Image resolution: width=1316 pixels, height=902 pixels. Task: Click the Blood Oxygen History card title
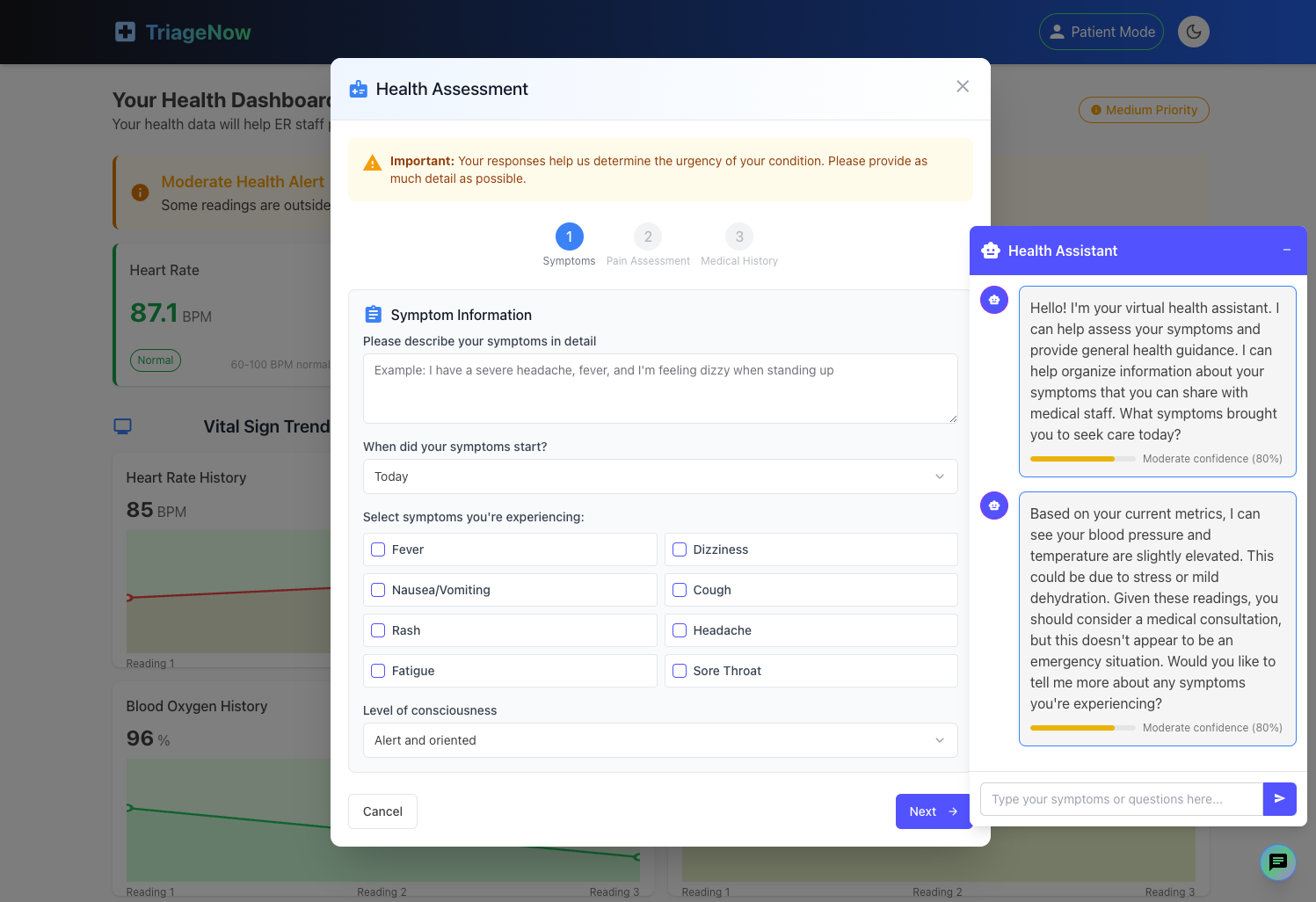[x=197, y=706]
